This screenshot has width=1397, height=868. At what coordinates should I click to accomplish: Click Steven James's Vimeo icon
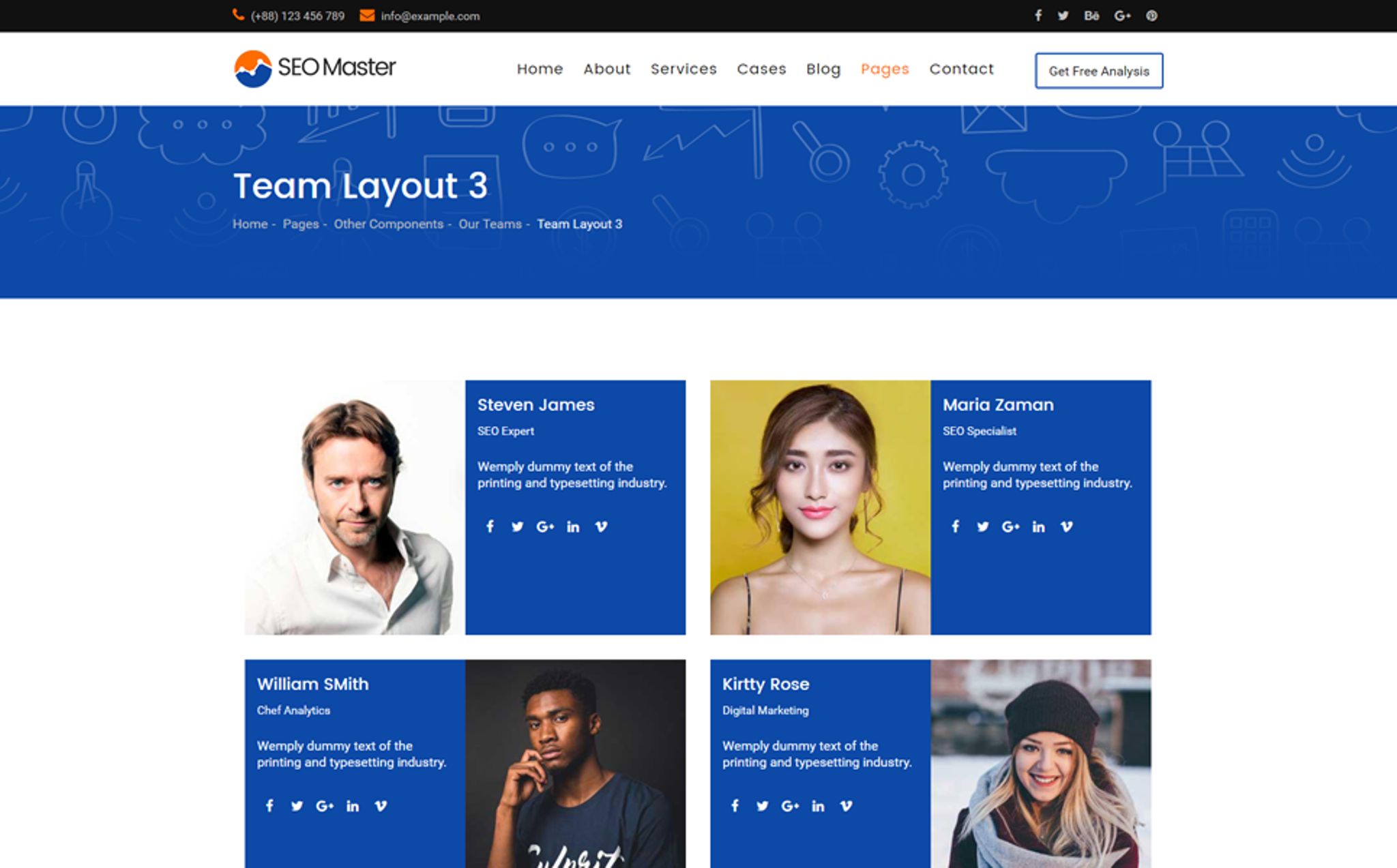601,526
